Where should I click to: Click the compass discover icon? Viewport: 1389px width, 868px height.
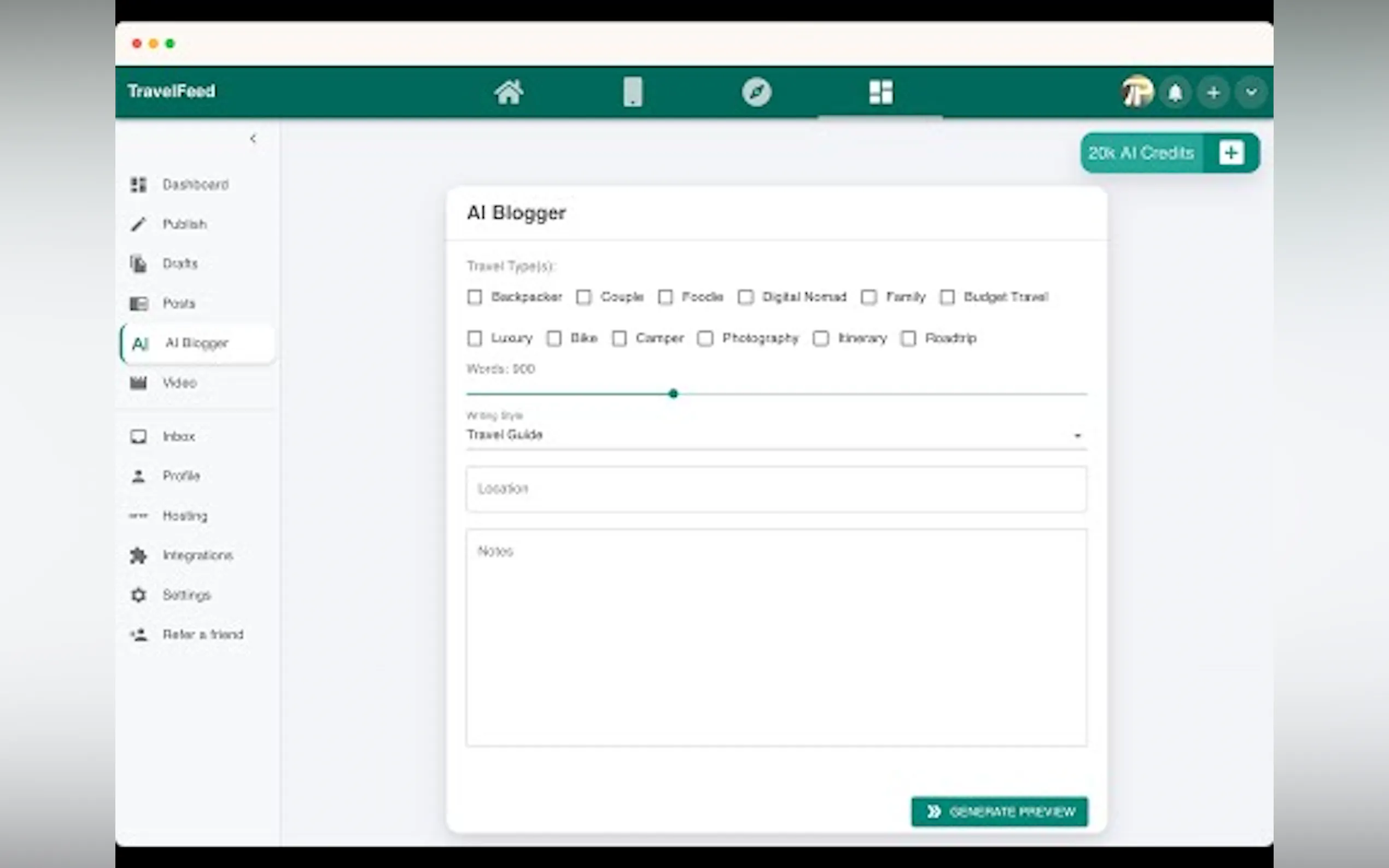(x=756, y=92)
